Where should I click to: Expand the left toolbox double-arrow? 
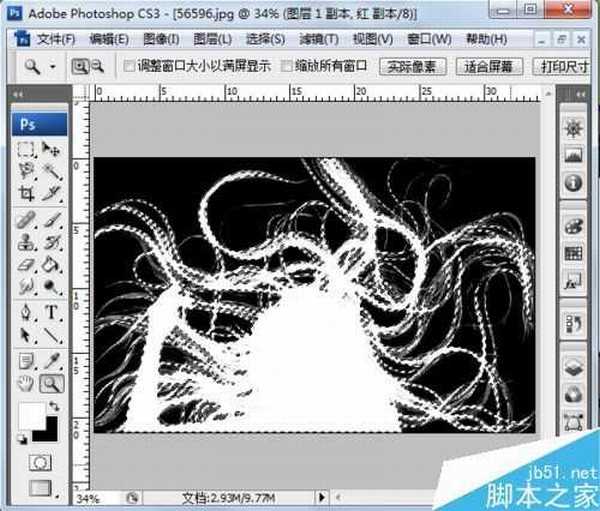pos(18,94)
